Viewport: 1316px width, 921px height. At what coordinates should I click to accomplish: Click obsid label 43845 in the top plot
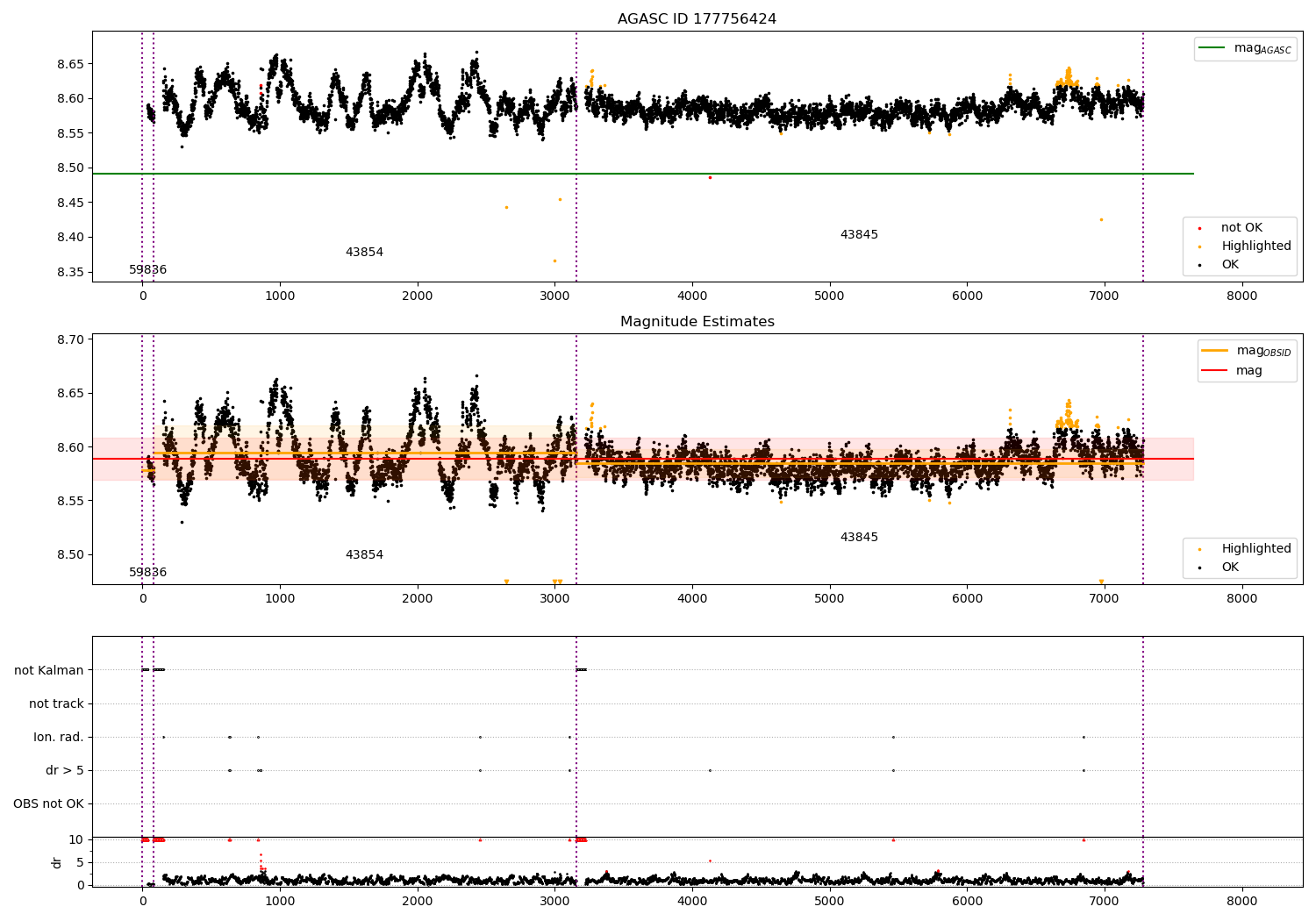pyautogui.click(x=859, y=235)
